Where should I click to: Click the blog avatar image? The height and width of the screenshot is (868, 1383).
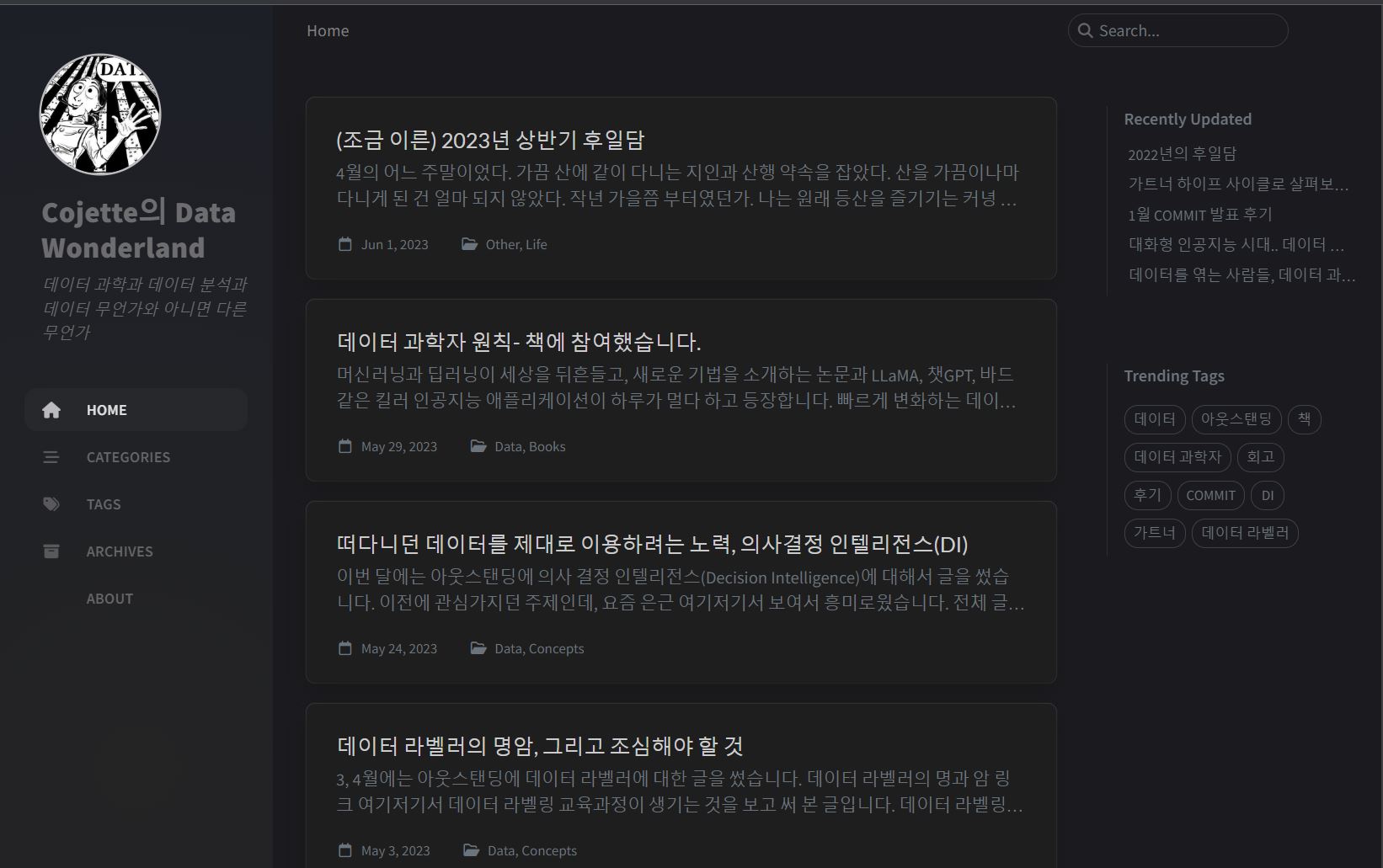[100, 114]
